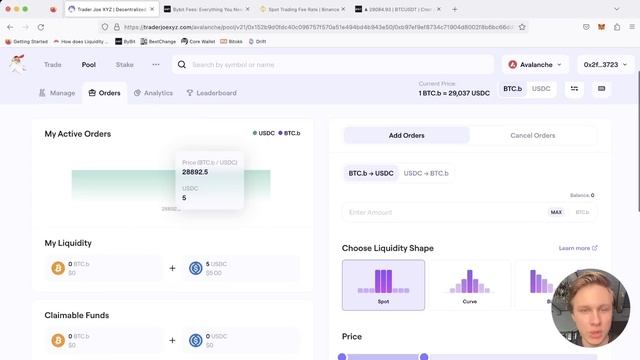Open the Pool page
Image resolution: width=640 pixels, height=360 pixels.
(89, 64)
